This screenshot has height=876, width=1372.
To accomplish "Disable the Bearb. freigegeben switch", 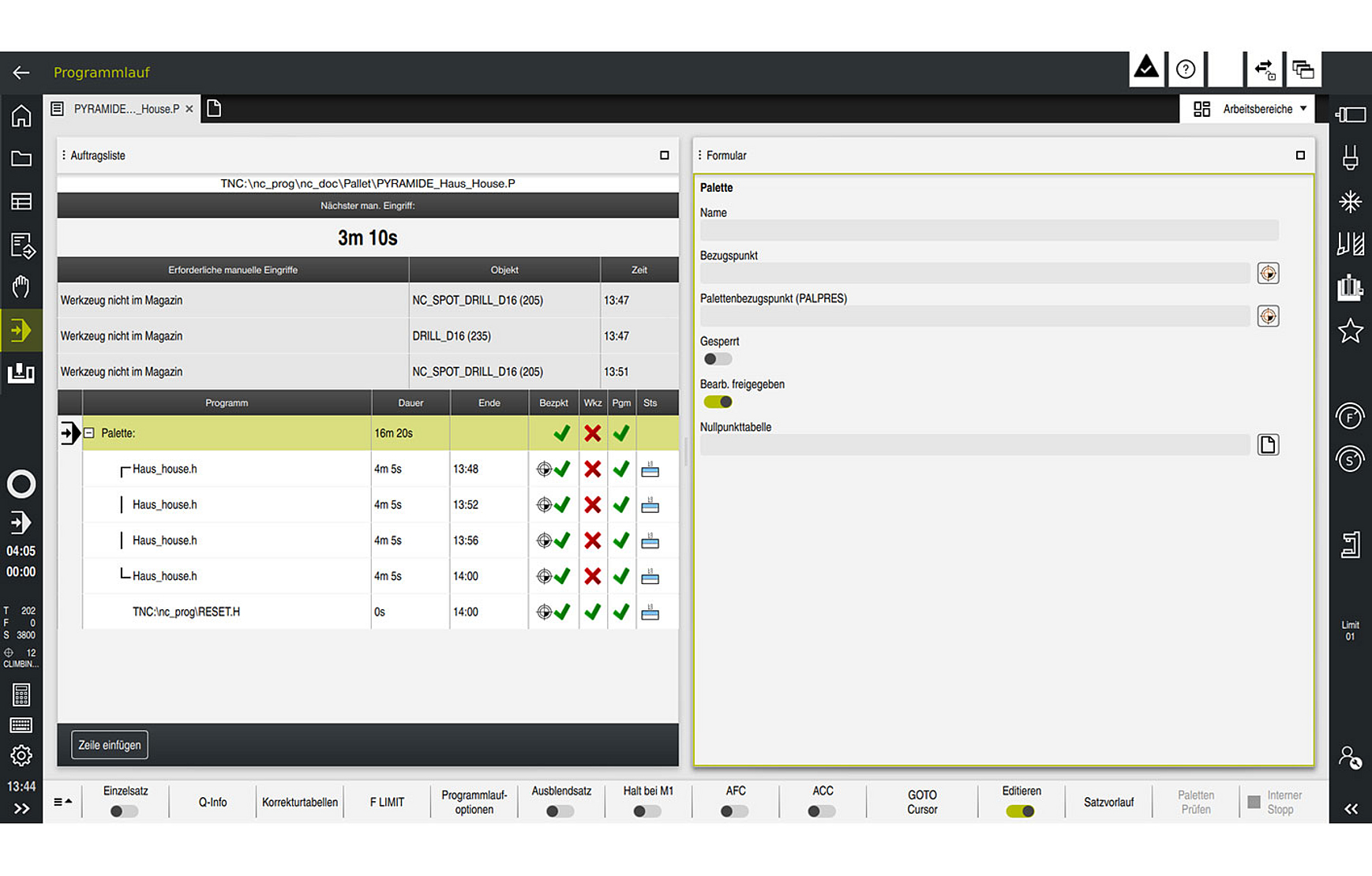I will click(x=718, y=402).
